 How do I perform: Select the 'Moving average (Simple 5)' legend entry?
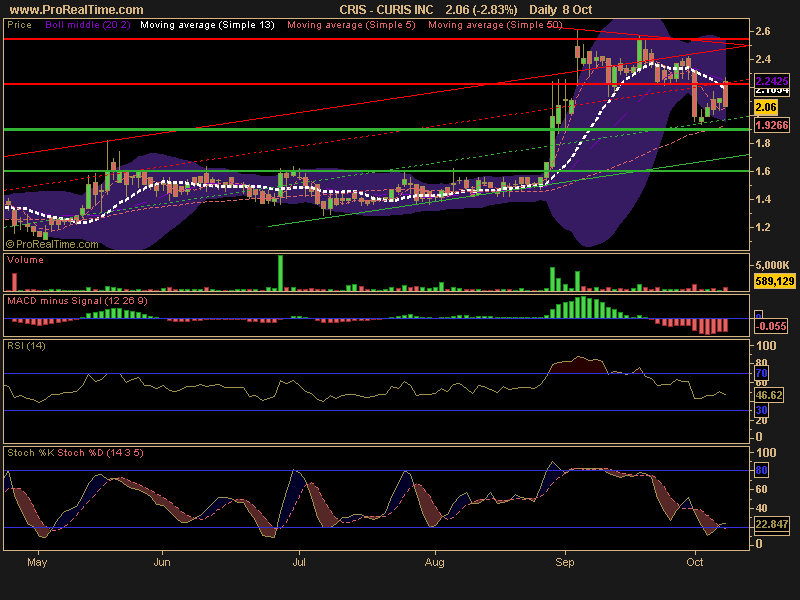pos(352,24)
